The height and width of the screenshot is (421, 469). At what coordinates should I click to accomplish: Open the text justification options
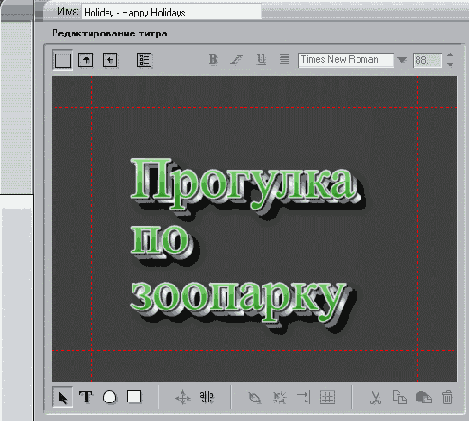point(284,60)
